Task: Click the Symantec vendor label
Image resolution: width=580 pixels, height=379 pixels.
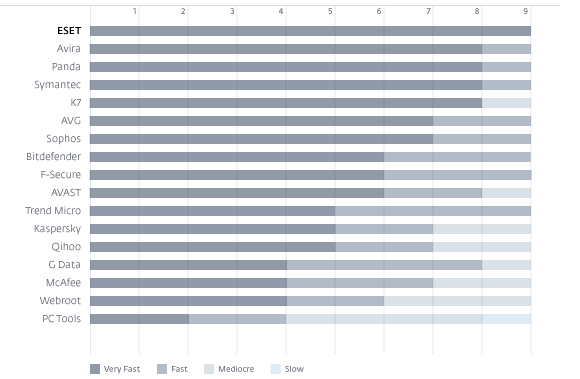Action: click(57, 85)
